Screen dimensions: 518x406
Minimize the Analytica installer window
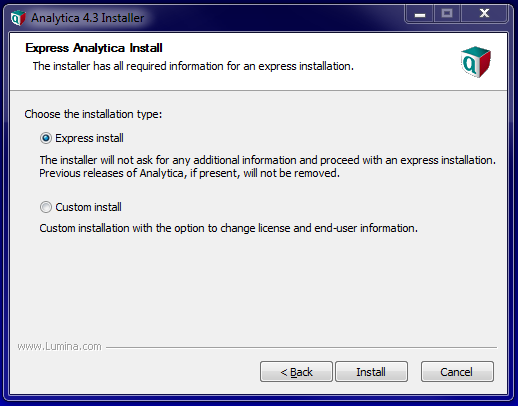[x=420, y=14]
